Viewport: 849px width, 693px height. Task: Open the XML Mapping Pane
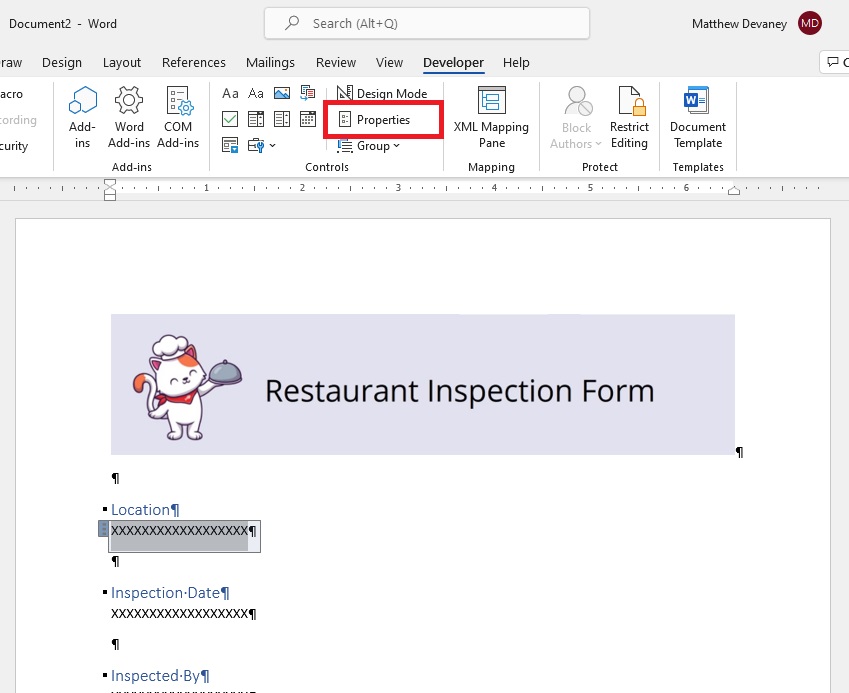(491, 117)
